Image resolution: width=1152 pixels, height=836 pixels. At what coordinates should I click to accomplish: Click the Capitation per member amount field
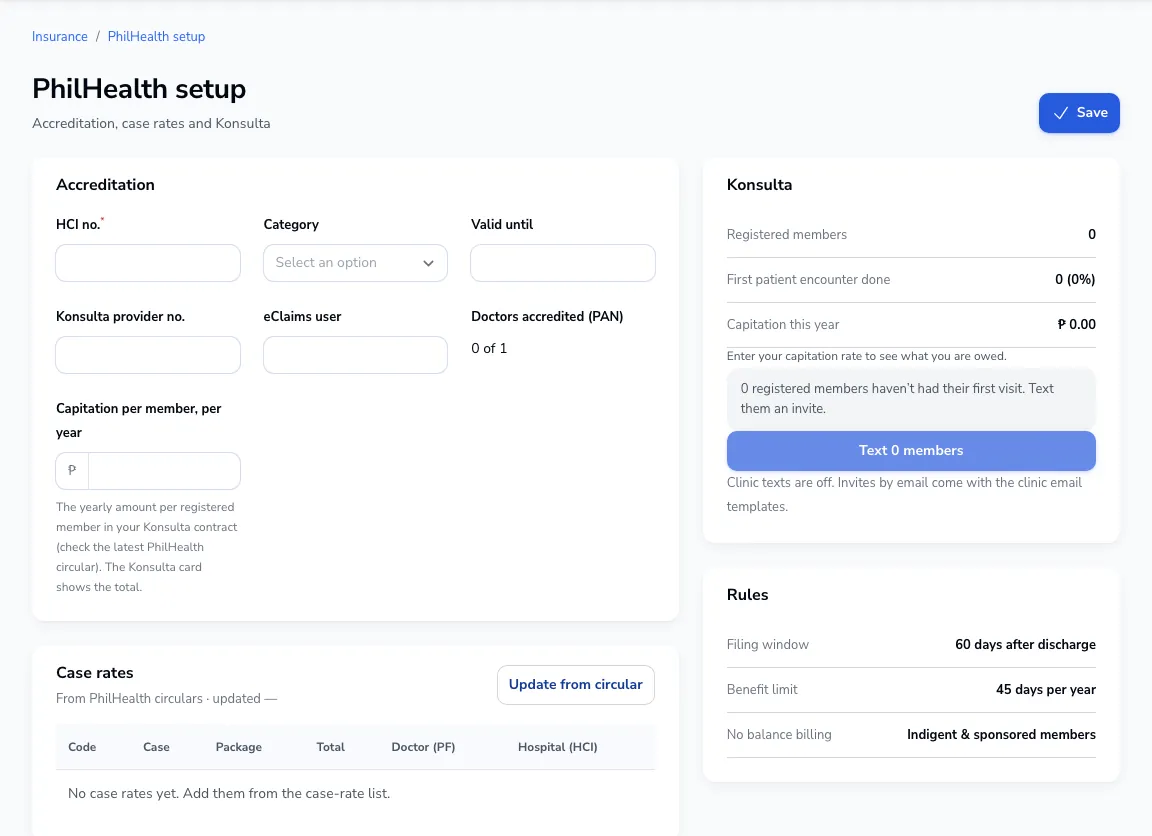pos(164,471)
